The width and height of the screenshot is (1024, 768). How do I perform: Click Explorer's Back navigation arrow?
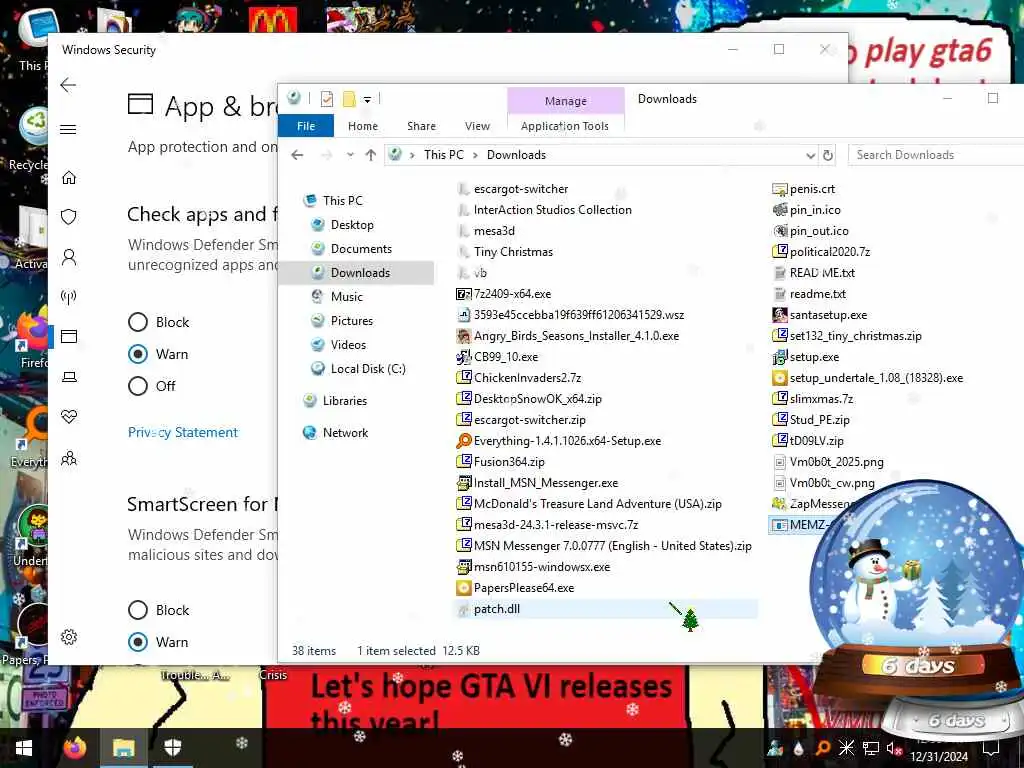[x=297, y=155]
